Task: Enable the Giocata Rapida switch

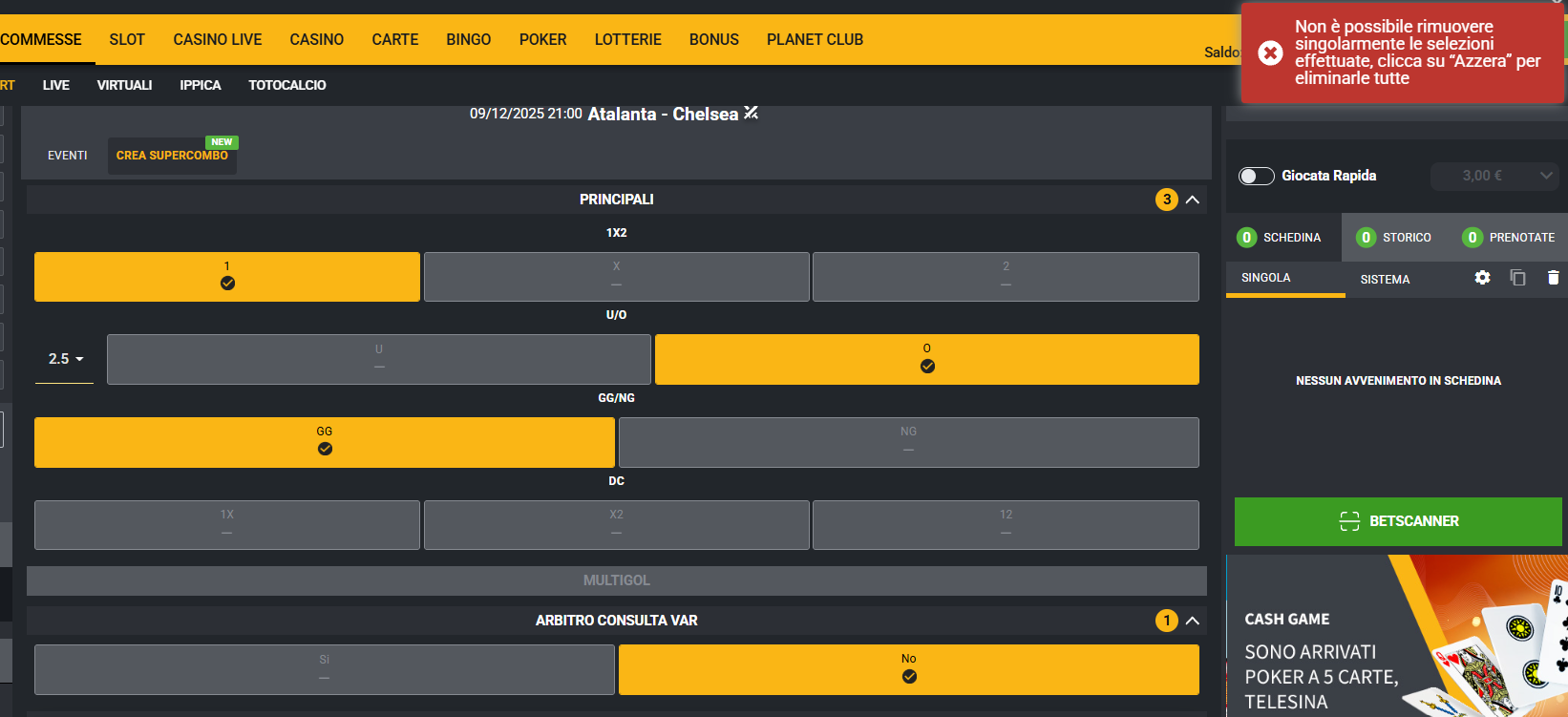Action: click(x=1256, y=176)
